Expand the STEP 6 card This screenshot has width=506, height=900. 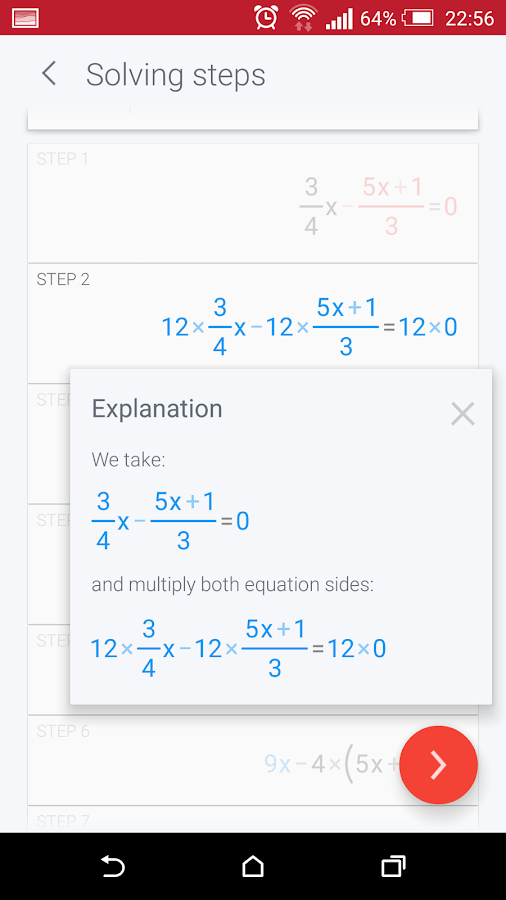tap(253, 760)
